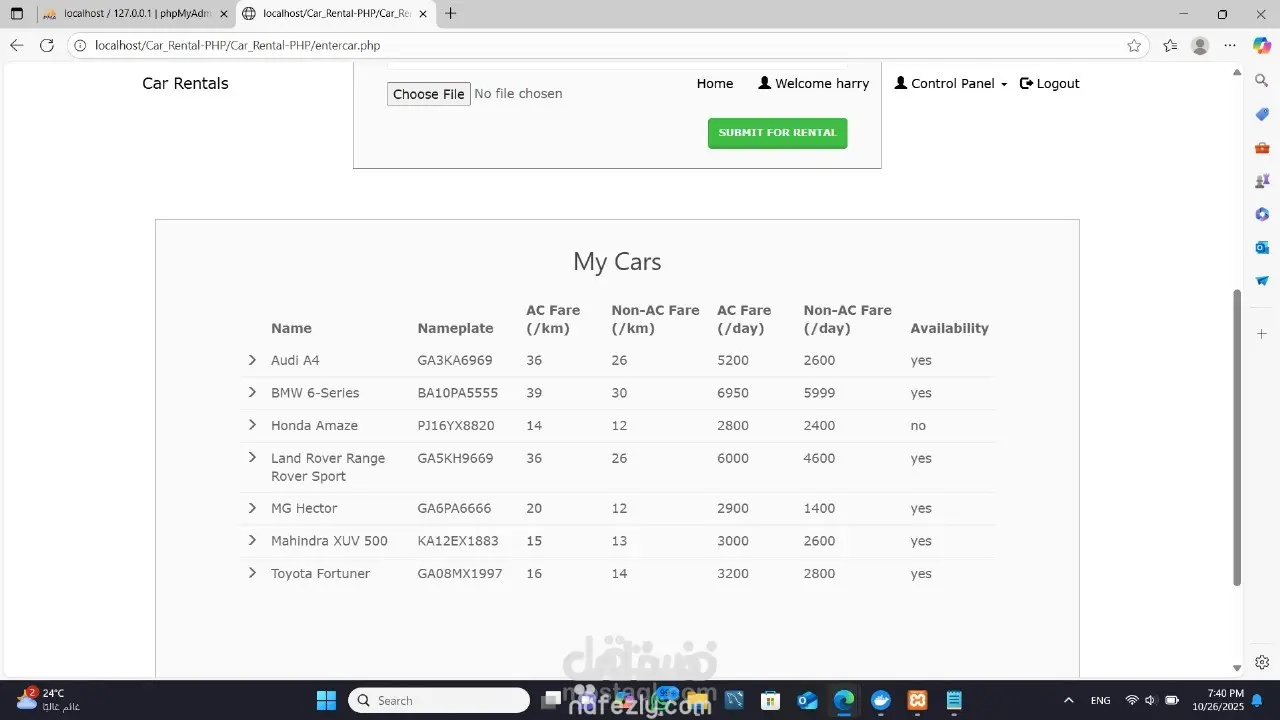
Task: Open the Windows Start menu
Action: [326, 700]
